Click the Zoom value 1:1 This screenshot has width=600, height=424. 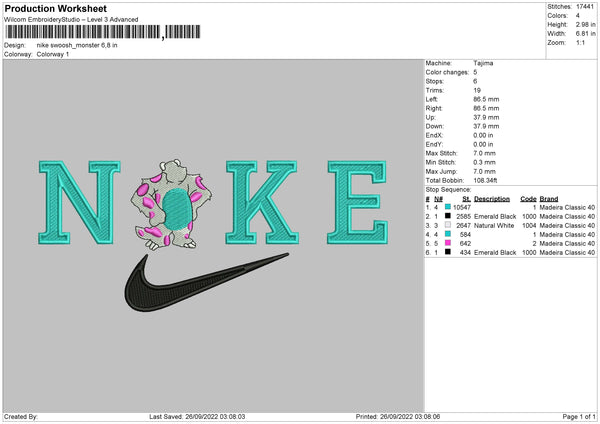point(580,42)
